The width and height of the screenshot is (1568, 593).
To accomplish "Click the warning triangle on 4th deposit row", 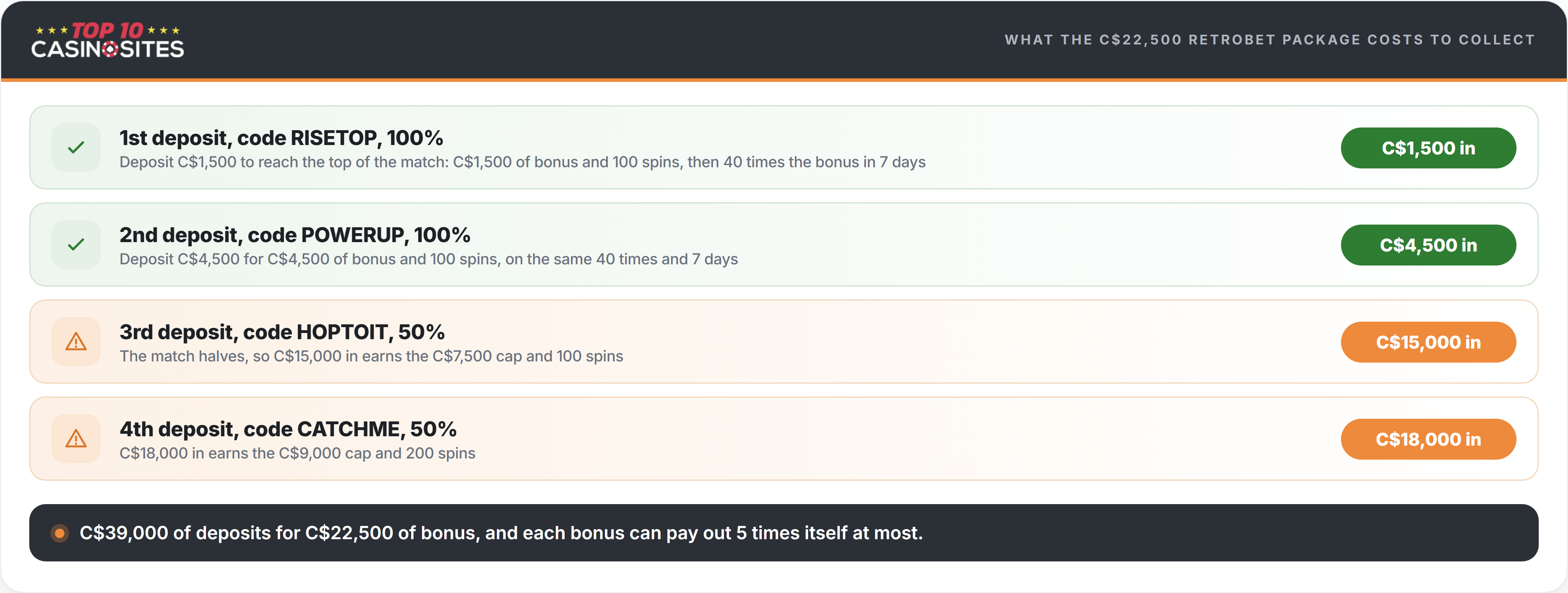I will pos(76,439).
